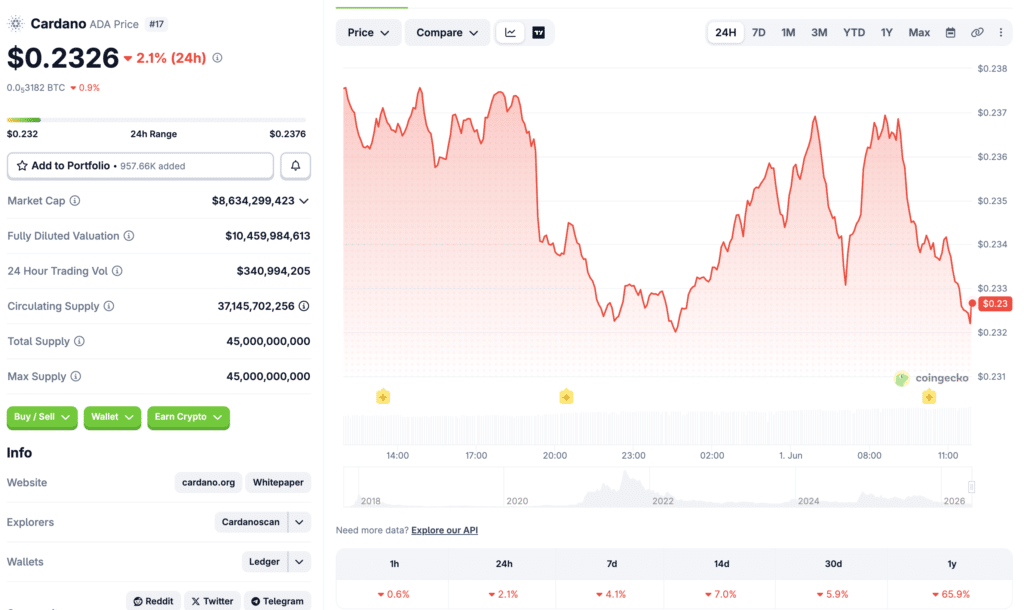Expand the Wallets dropdown arrow
This screenshot has height=610, width=1024.
pyautogui.click(x=299, y=562)
